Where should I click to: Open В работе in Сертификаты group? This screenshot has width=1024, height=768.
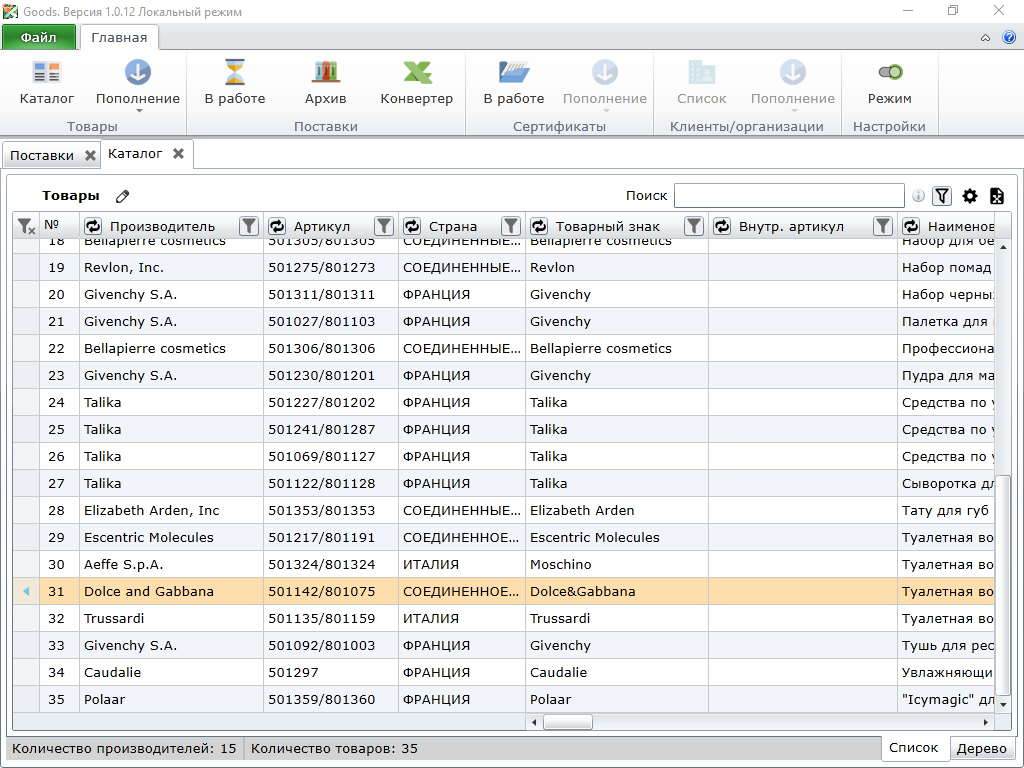tap(514, 83)
